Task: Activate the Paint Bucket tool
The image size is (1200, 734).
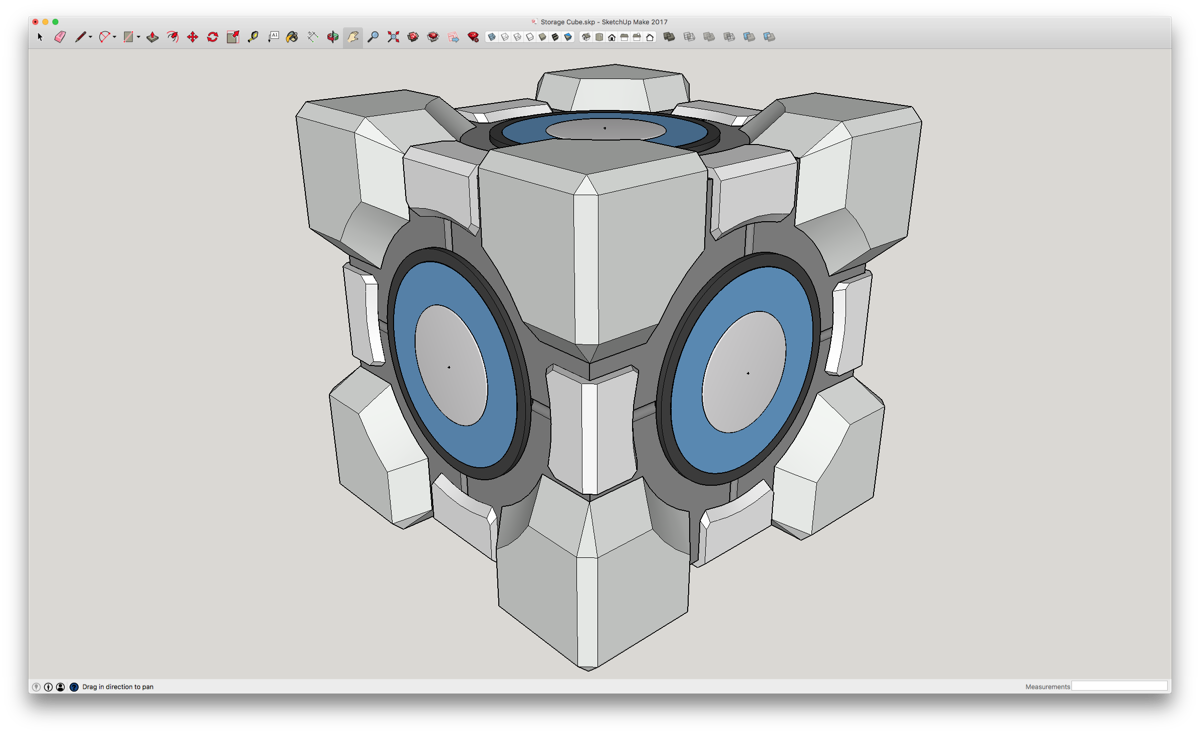Action: click(292, 37)
